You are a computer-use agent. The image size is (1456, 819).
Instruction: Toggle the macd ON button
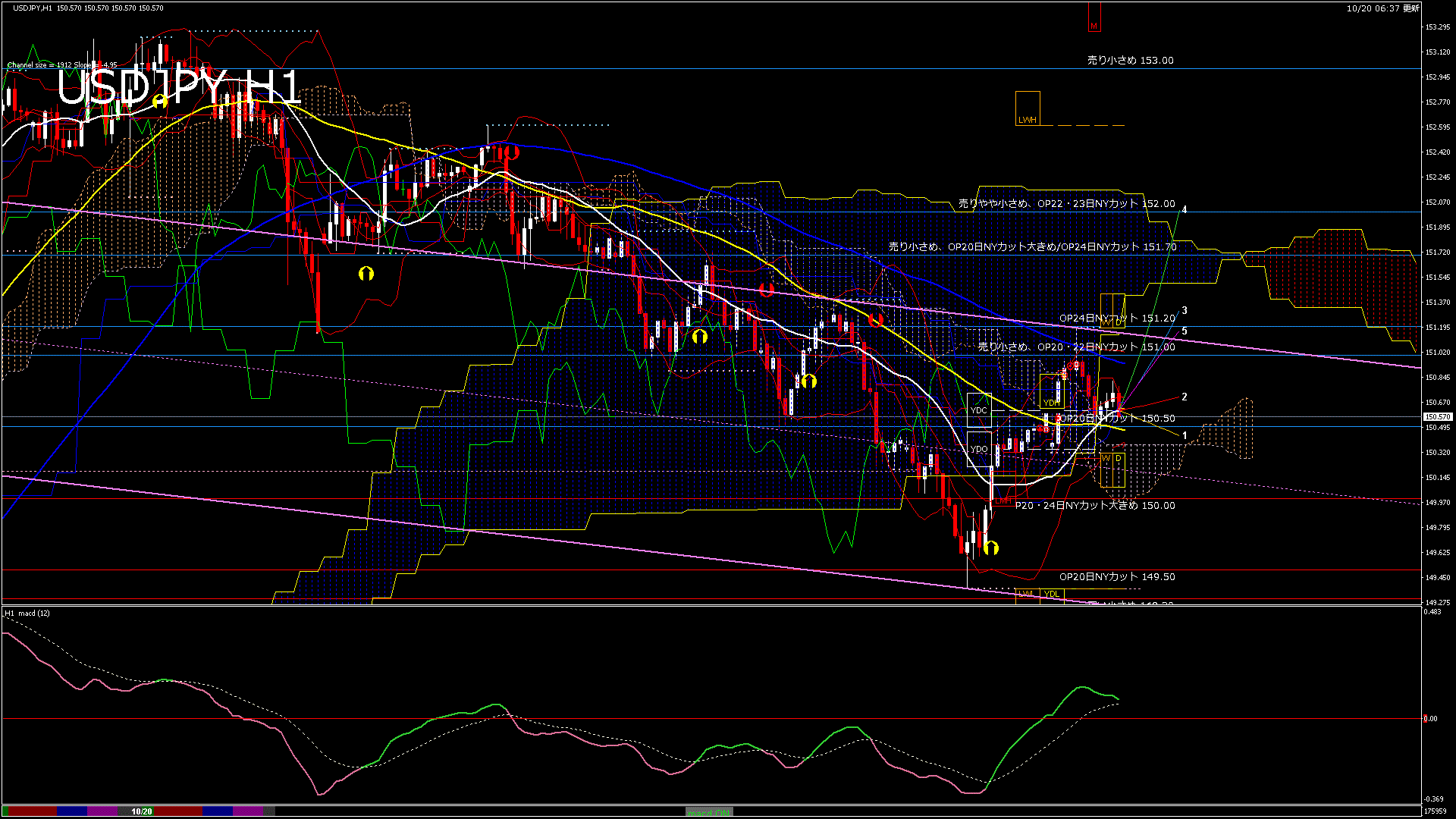[x=709, y=812]
